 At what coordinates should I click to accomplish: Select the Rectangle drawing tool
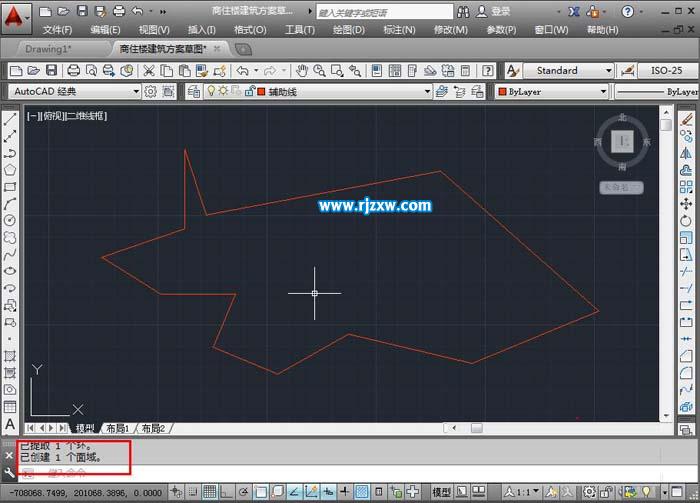10,187
